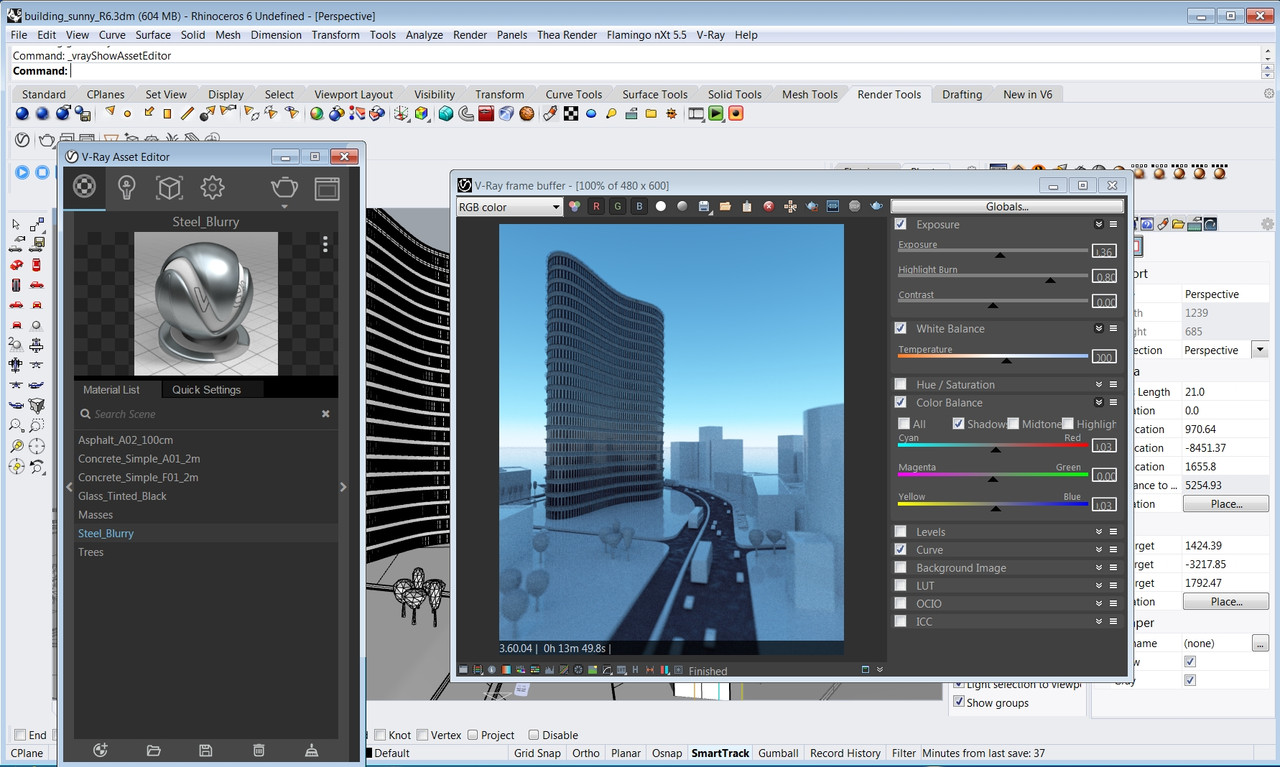This screenshot has height=767, width=1280.
Task: Toggle Grid Snap in status bar
Action: [x=537, y=753]
